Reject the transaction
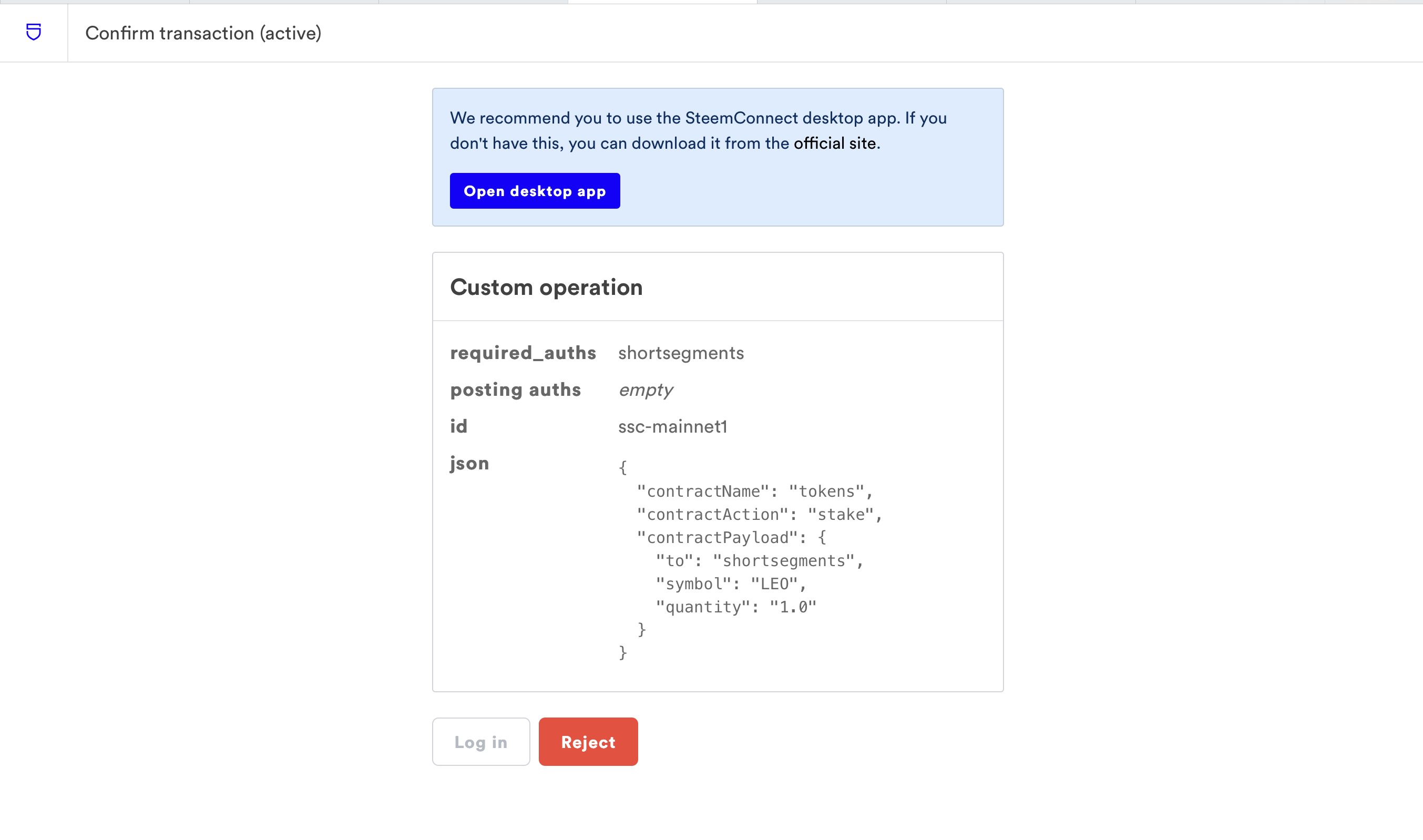This screenshot has width=1423, height=840. click(588, 742)
